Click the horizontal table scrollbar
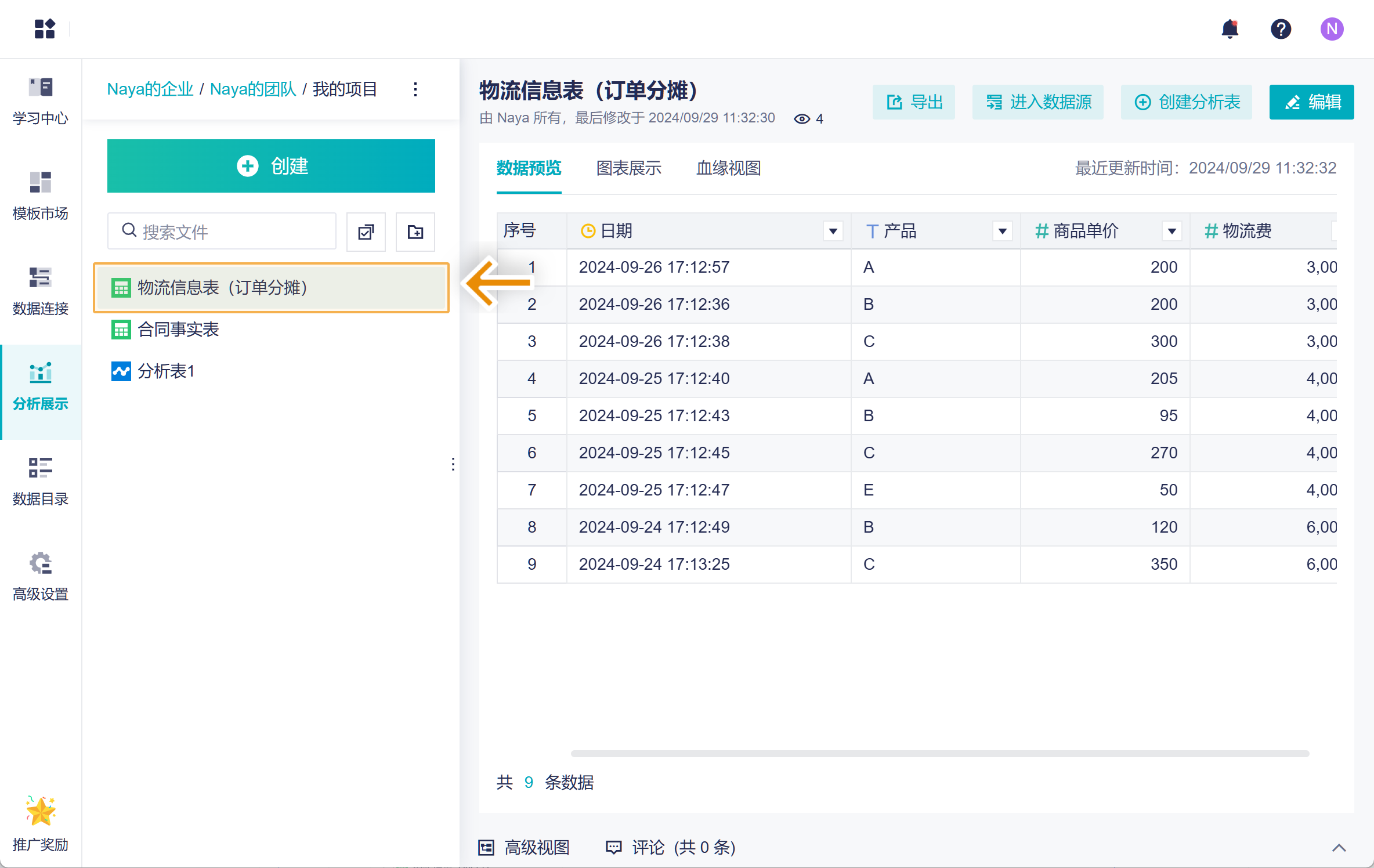 click(940, 753)
